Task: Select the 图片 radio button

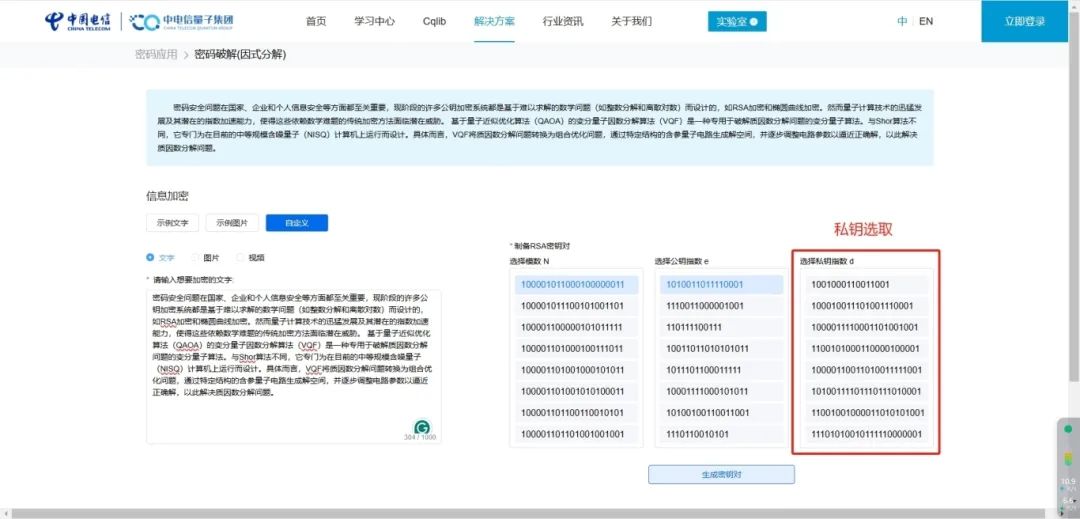Action: point(196,257)
